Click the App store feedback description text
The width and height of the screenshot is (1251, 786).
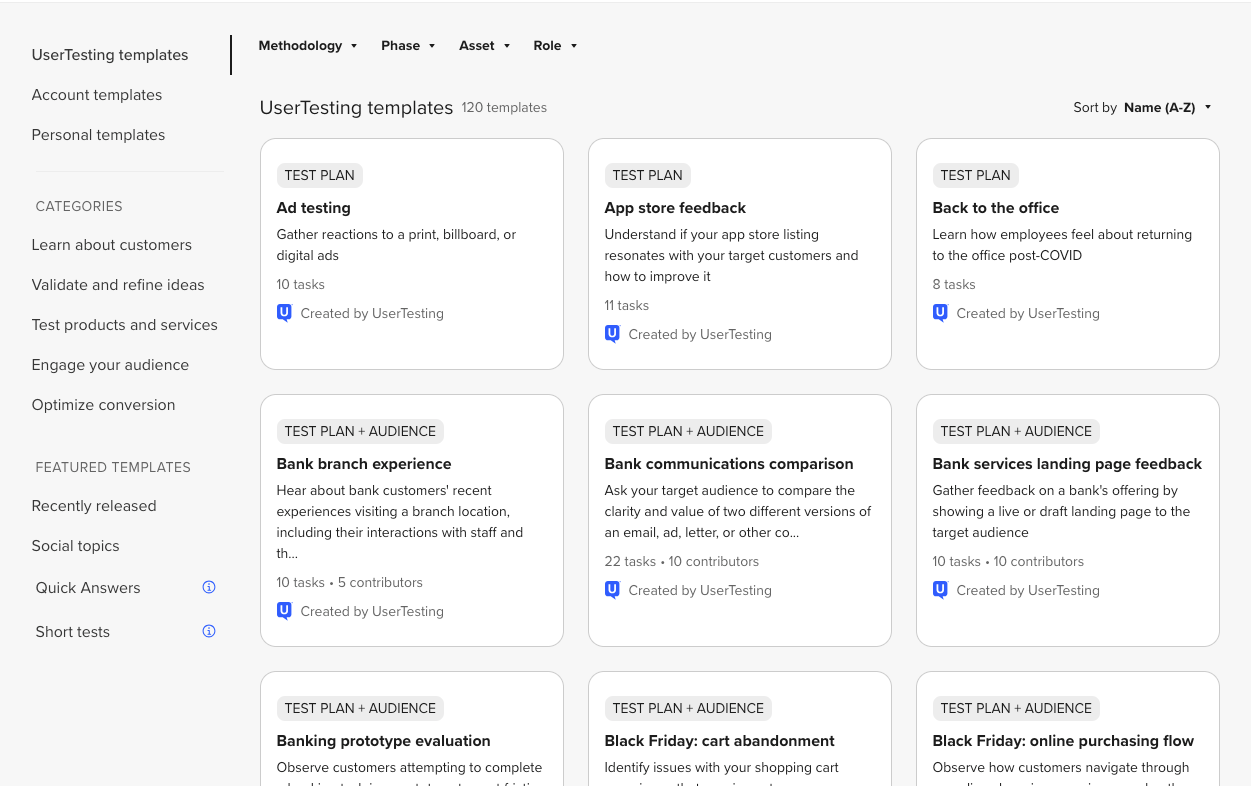coord(731,255)
